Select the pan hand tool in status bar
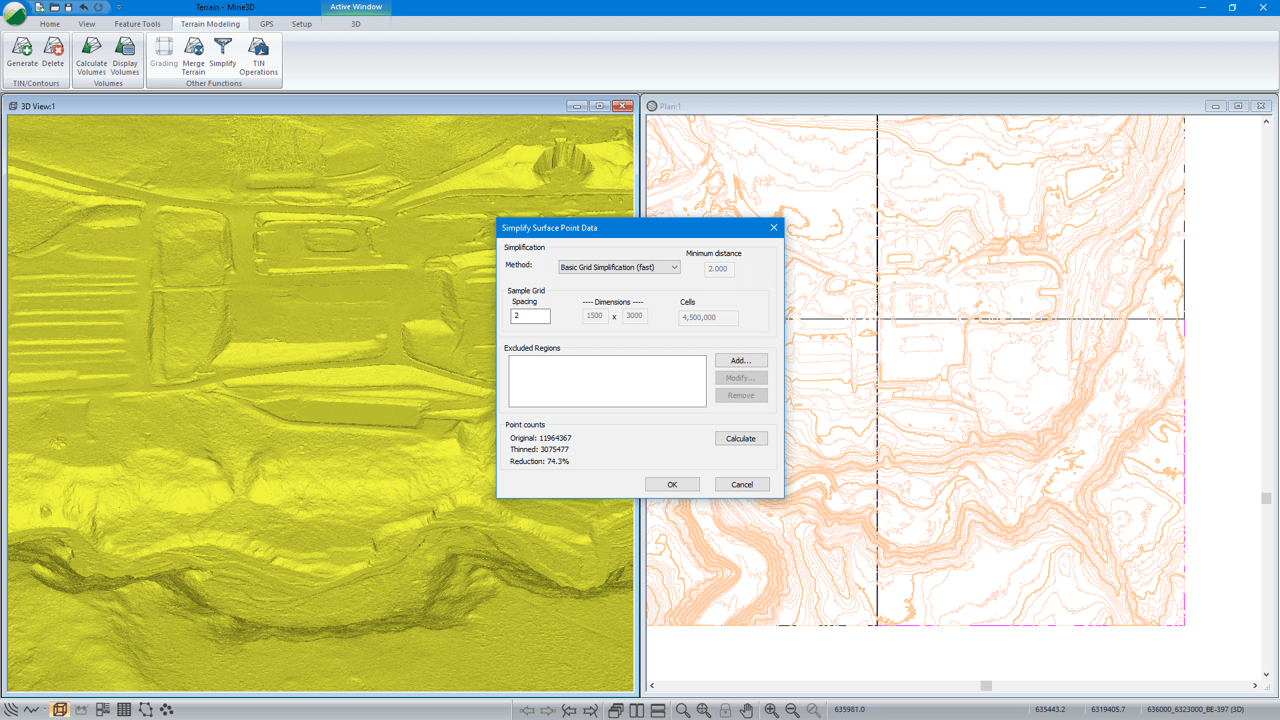 [746, 710]
